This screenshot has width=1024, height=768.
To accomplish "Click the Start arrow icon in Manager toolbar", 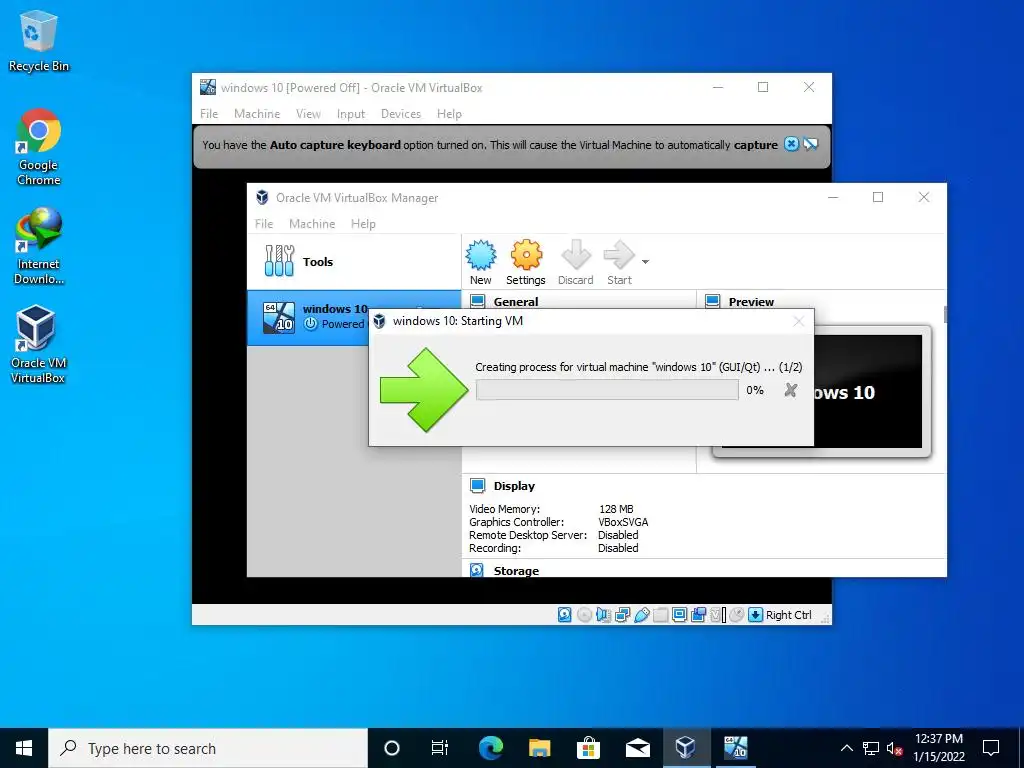I will 618,255.
